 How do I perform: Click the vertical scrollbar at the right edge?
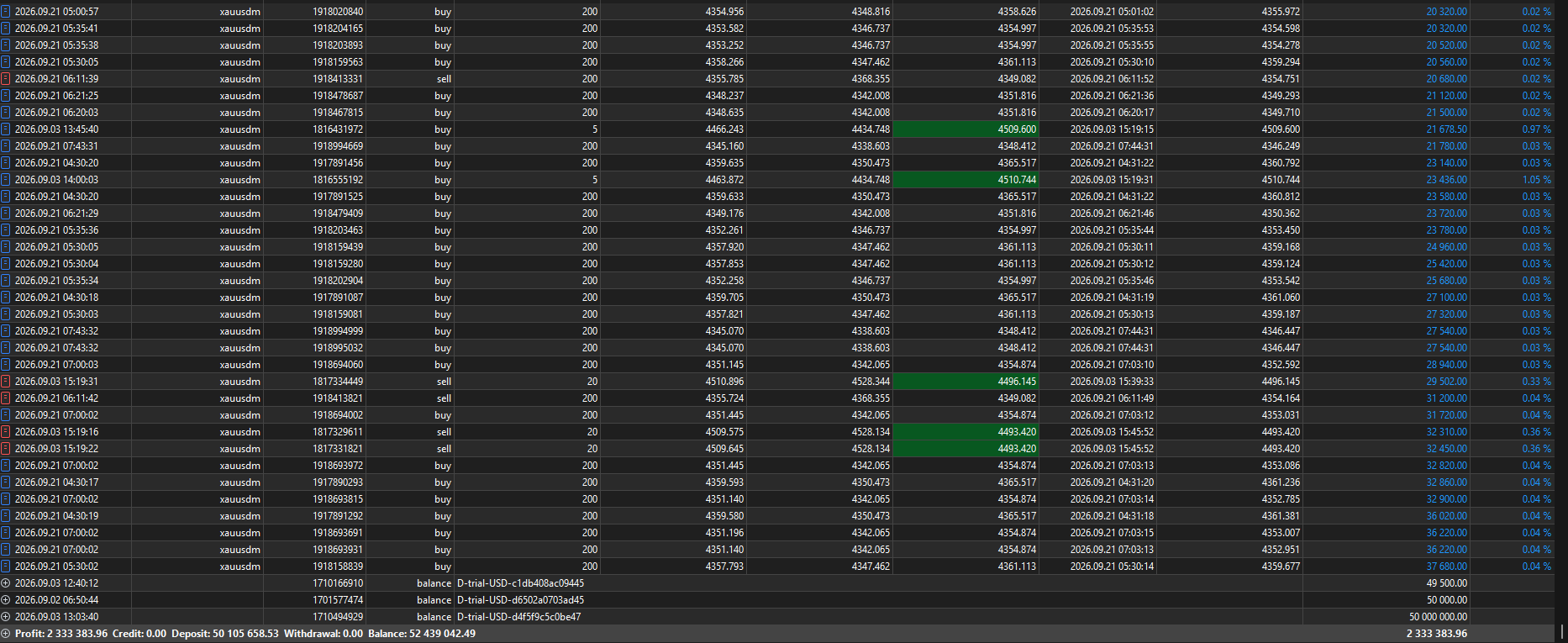(x=1561, y=630)
